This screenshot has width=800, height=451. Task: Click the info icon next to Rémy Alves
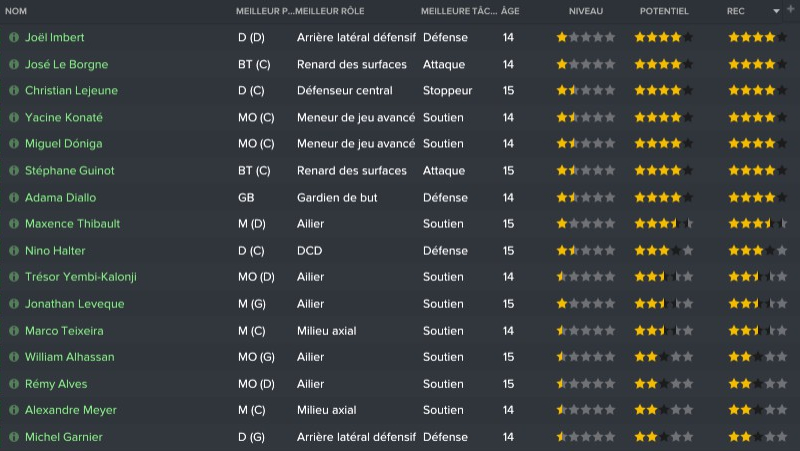point(13,383)
